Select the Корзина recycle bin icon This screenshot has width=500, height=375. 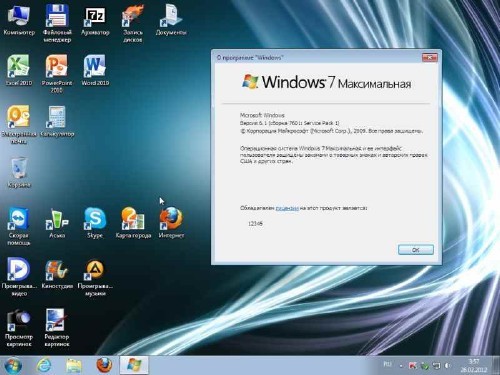[19, 173]
